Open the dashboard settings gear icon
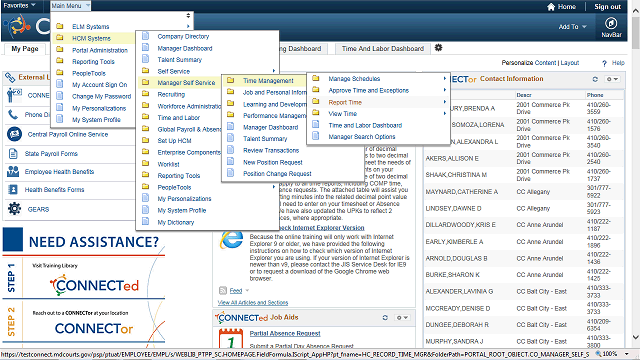The image size is (640, 360). tap(438, 48)
